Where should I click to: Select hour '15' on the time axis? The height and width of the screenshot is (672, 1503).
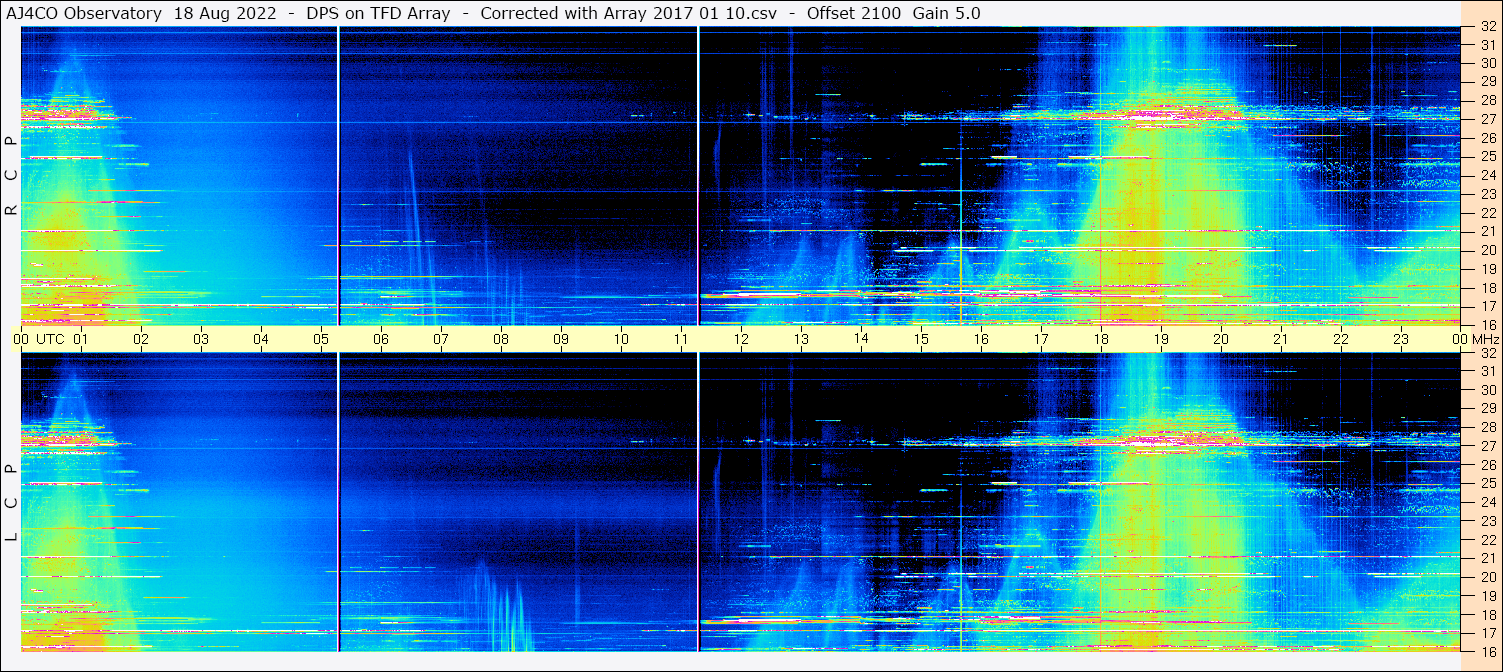tap(921, 339)
